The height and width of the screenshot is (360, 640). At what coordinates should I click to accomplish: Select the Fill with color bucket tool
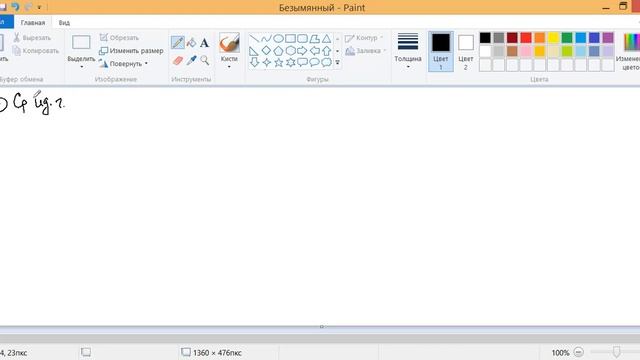(191, 42)
